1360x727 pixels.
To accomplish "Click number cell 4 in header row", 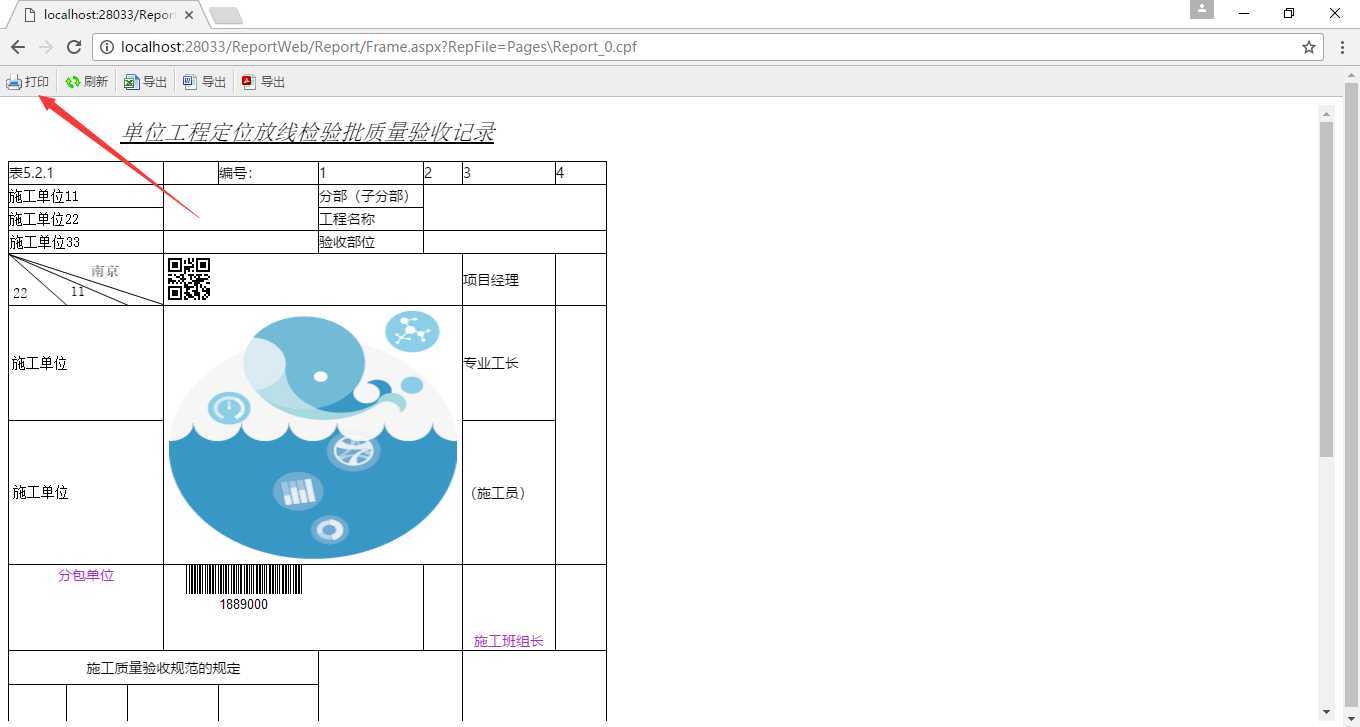I will click(x=581, y=173).
